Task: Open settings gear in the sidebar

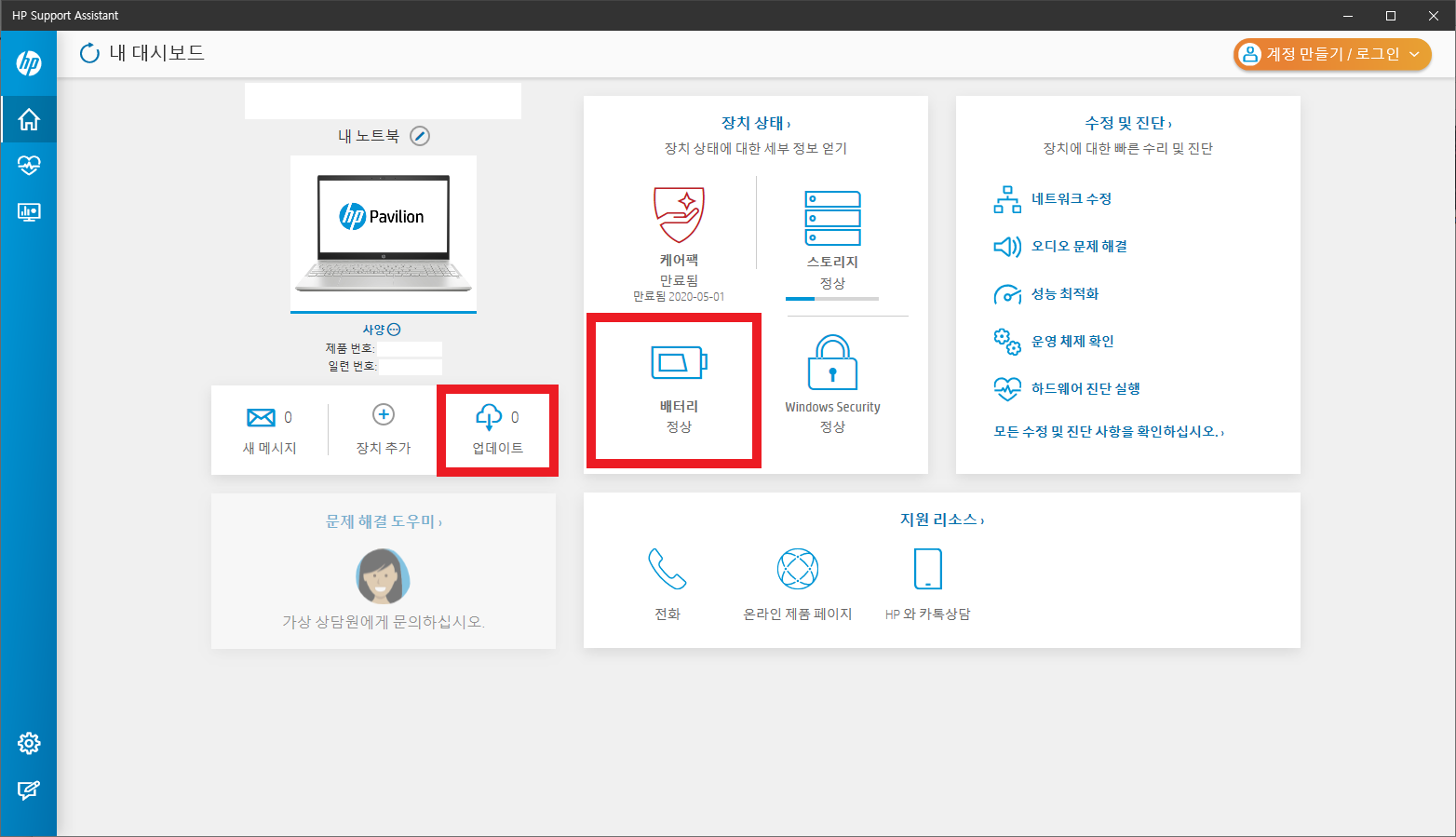Action: (x=29, y=743)
